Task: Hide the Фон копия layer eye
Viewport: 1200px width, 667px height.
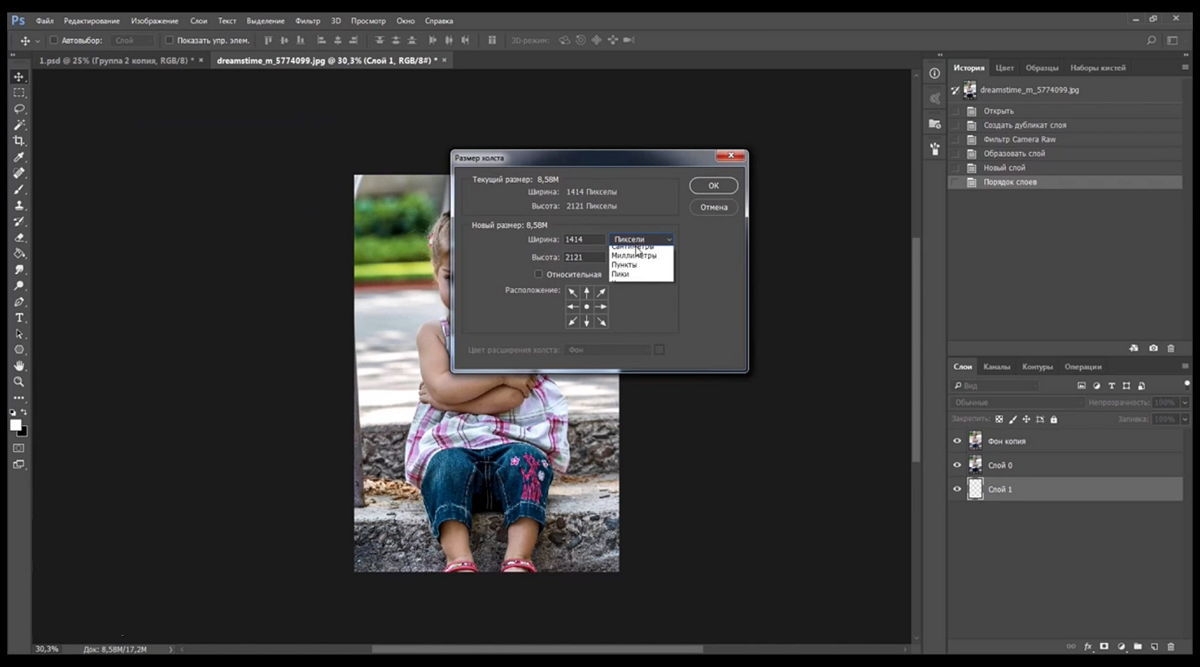Action: tap(957, 441)
